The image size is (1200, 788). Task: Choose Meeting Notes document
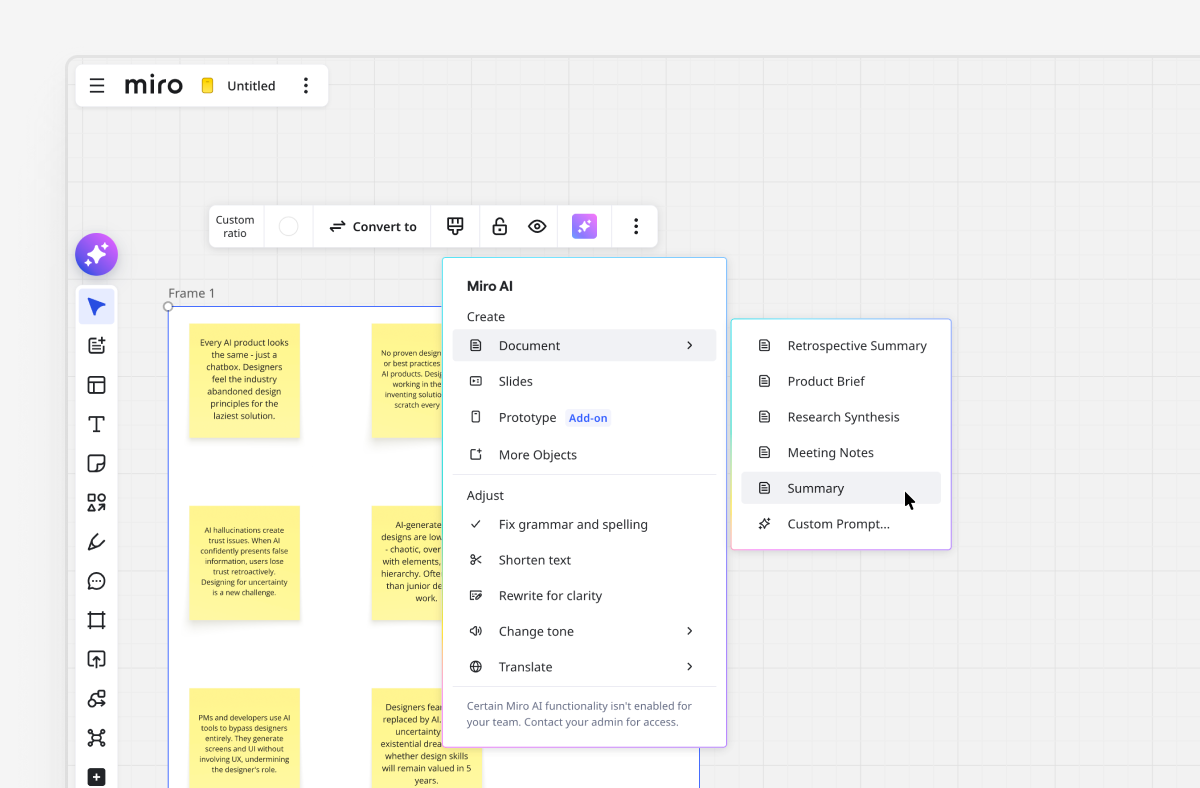click(x=841, y=452)
